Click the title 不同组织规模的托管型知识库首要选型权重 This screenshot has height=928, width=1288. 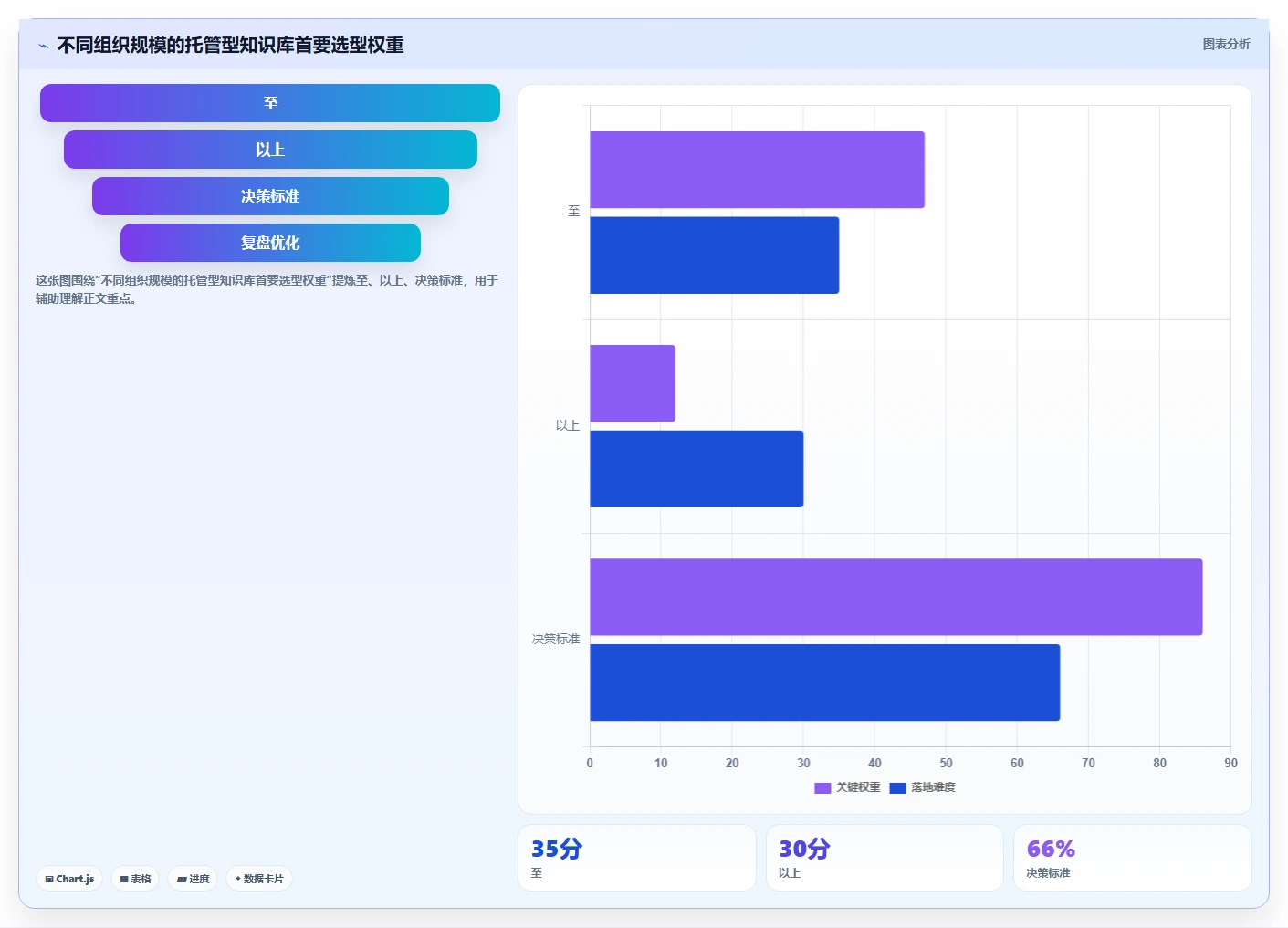click(x=230, y=45)
